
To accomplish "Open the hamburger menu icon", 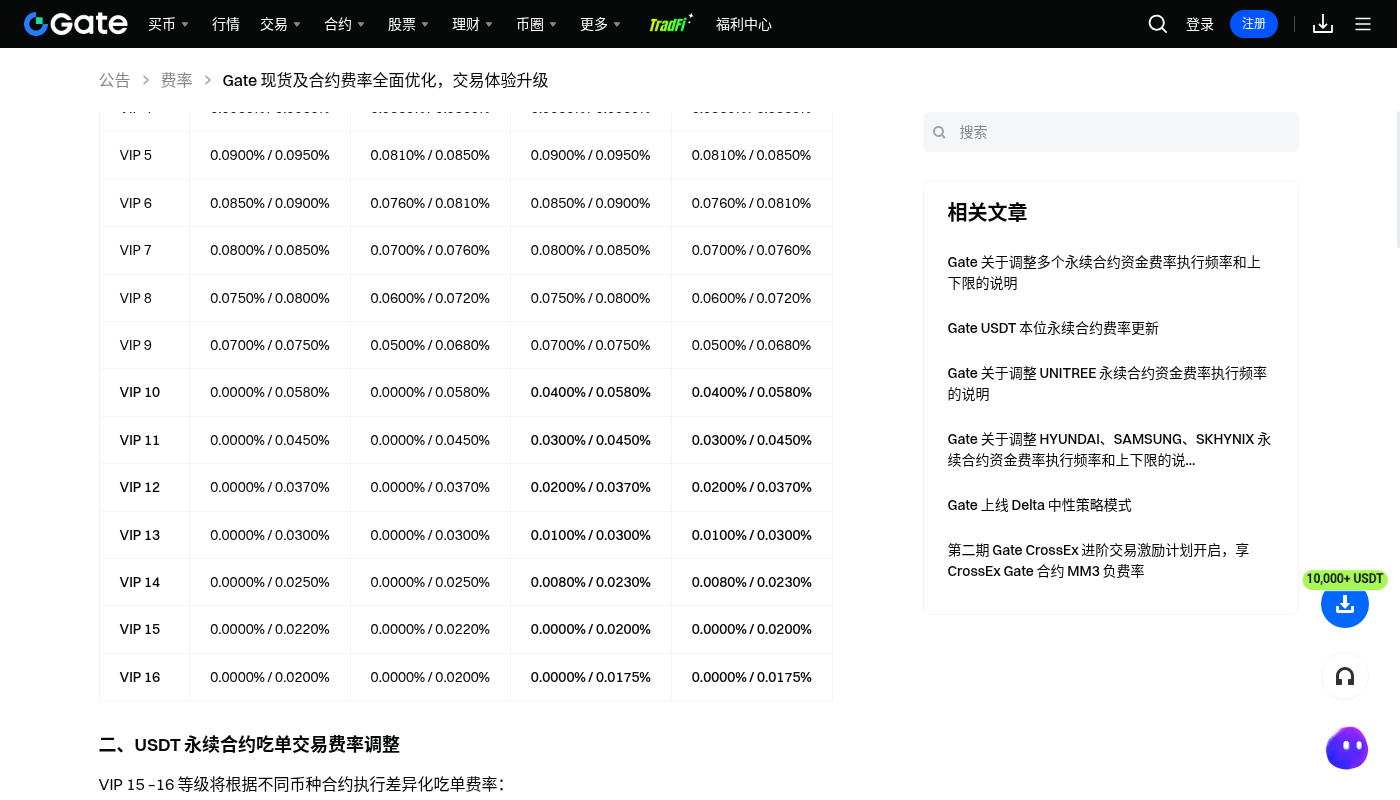I will tap(1363, 24).
